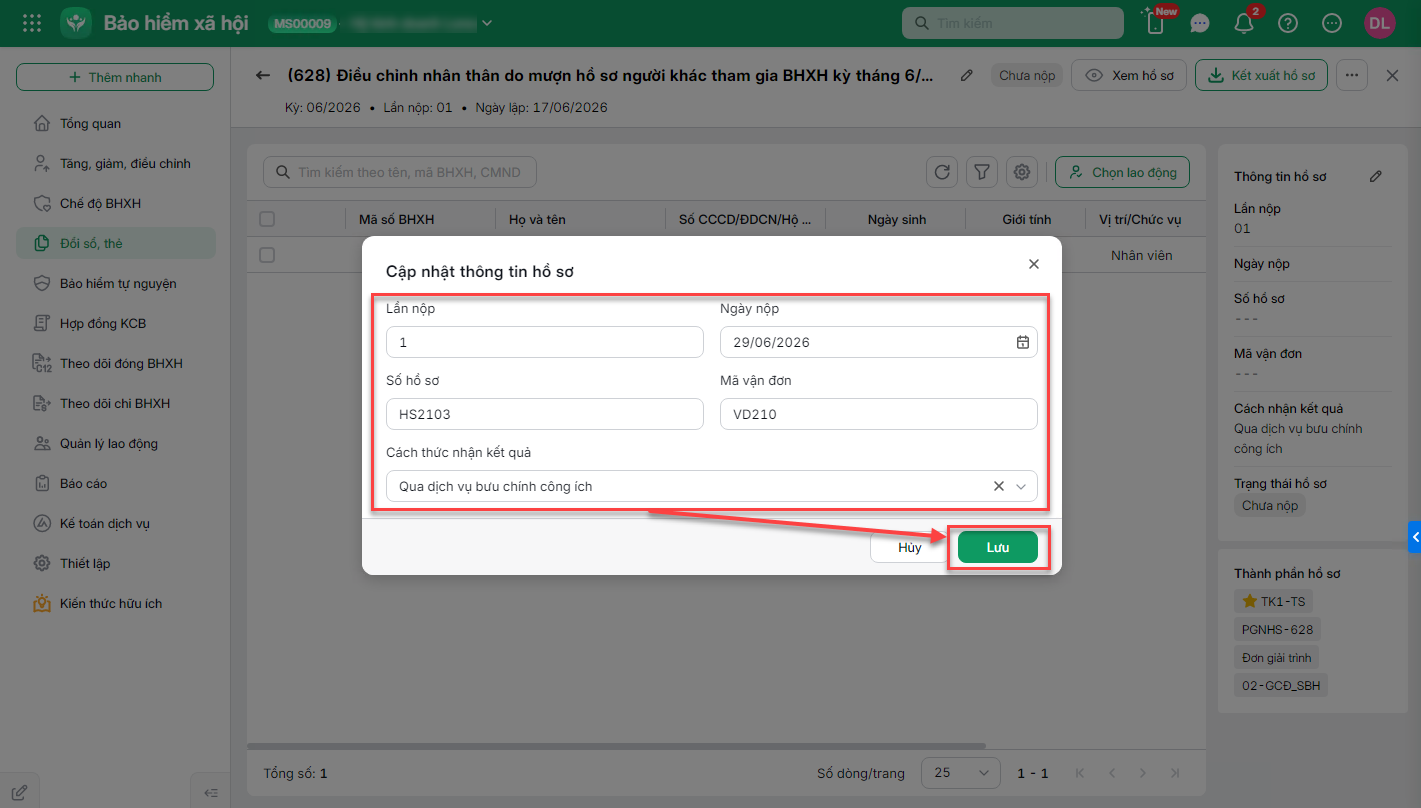Open Hợp đồng KCB menu
The height and width of the screenshot is (808, 1421).
point(116,323)
